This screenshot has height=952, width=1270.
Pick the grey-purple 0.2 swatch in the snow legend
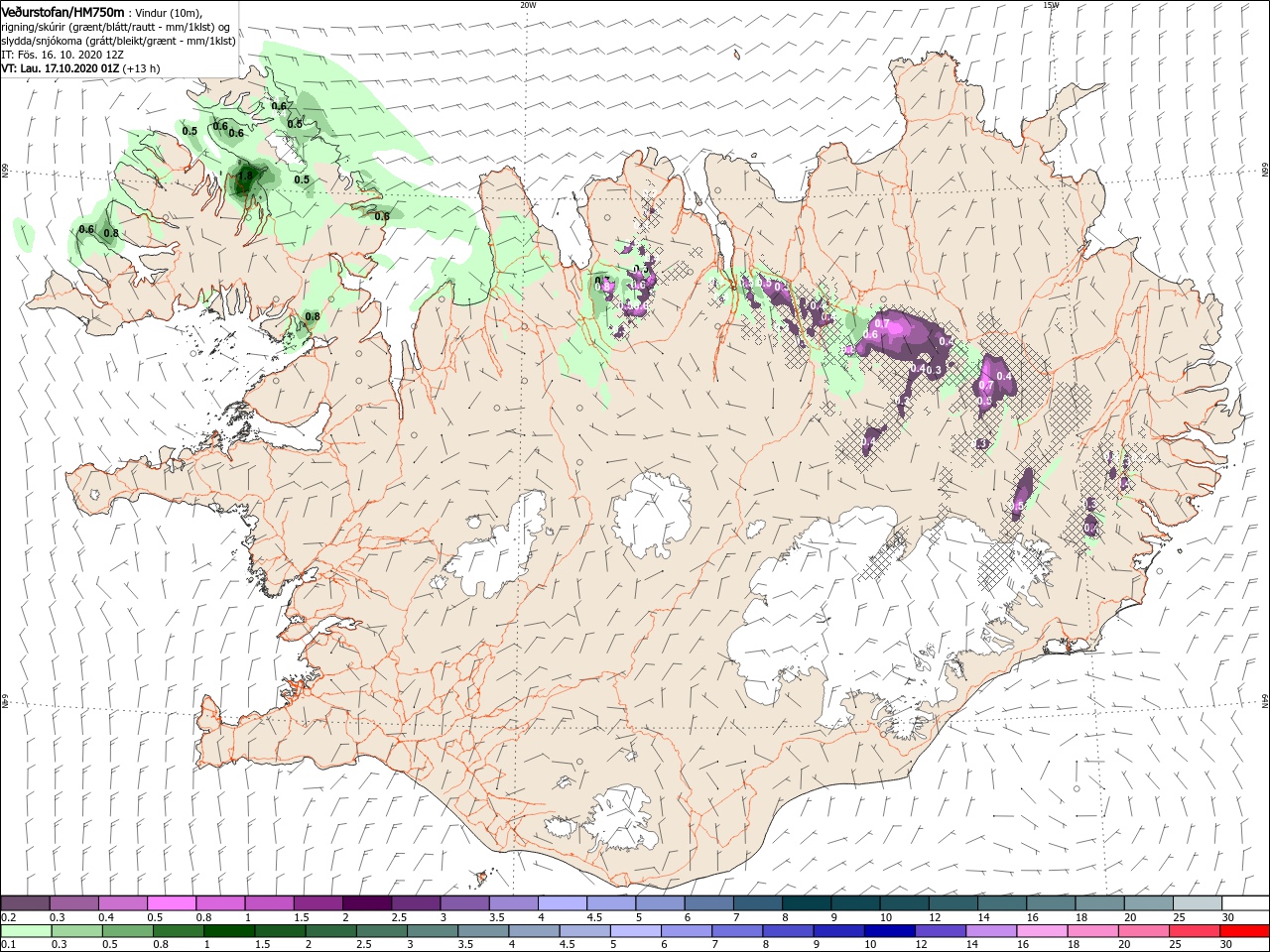[x=25, y=903]
